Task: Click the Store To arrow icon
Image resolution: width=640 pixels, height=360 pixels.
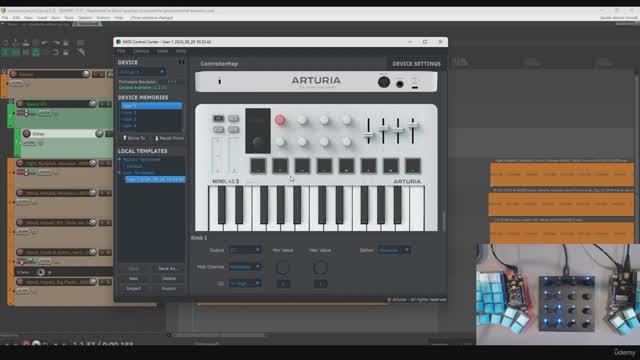Action: [x=124, y=138]
